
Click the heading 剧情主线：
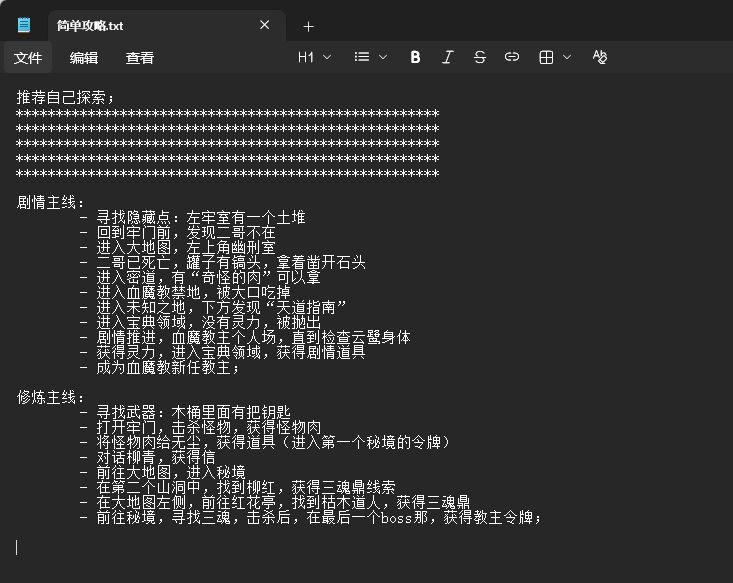(51, 202)
